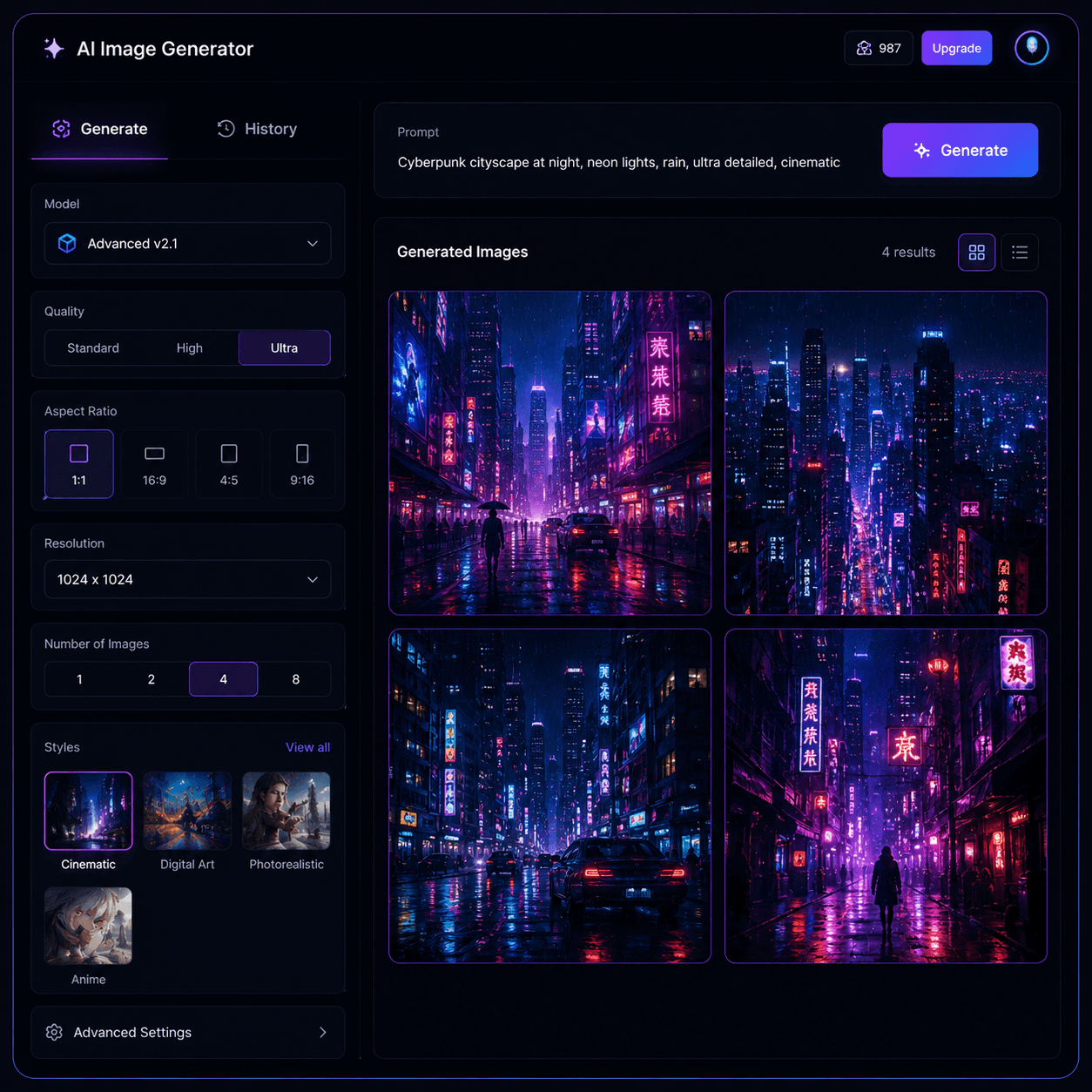The width and height of the screenshot is (1092, 1092).
Task: Switch to list view layout
Action: click(x=1020, y=253)
